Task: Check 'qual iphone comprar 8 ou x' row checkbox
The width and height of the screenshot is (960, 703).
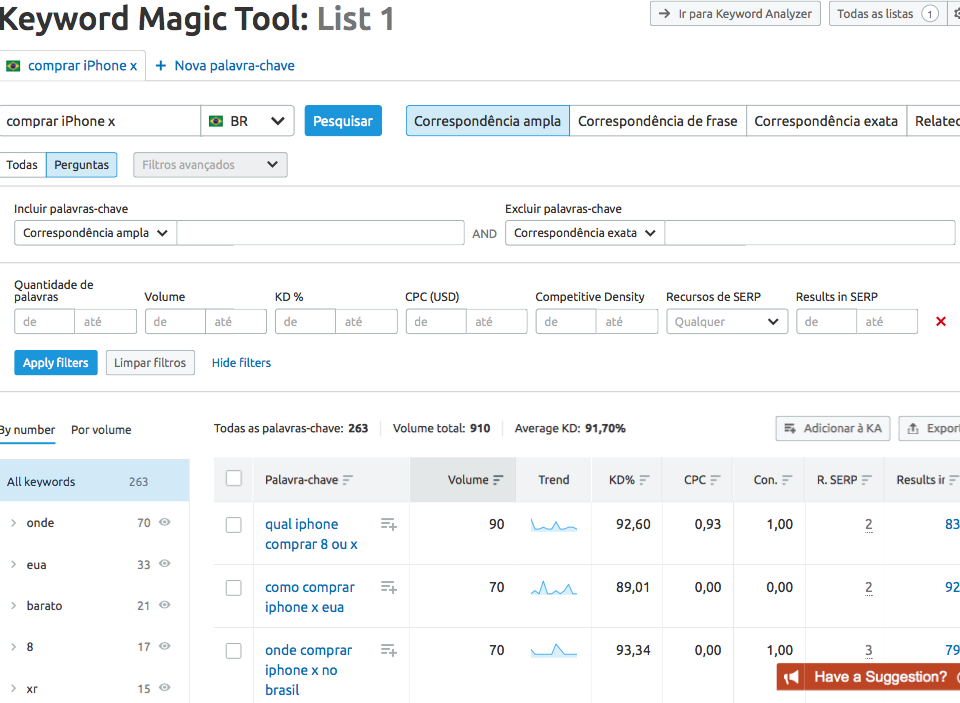Action: point(234,525)
